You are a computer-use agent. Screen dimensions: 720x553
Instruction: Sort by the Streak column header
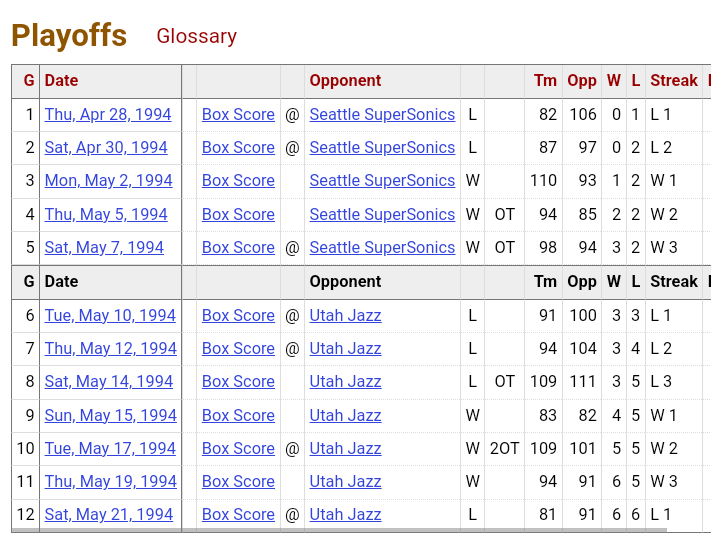pos(673,81)
